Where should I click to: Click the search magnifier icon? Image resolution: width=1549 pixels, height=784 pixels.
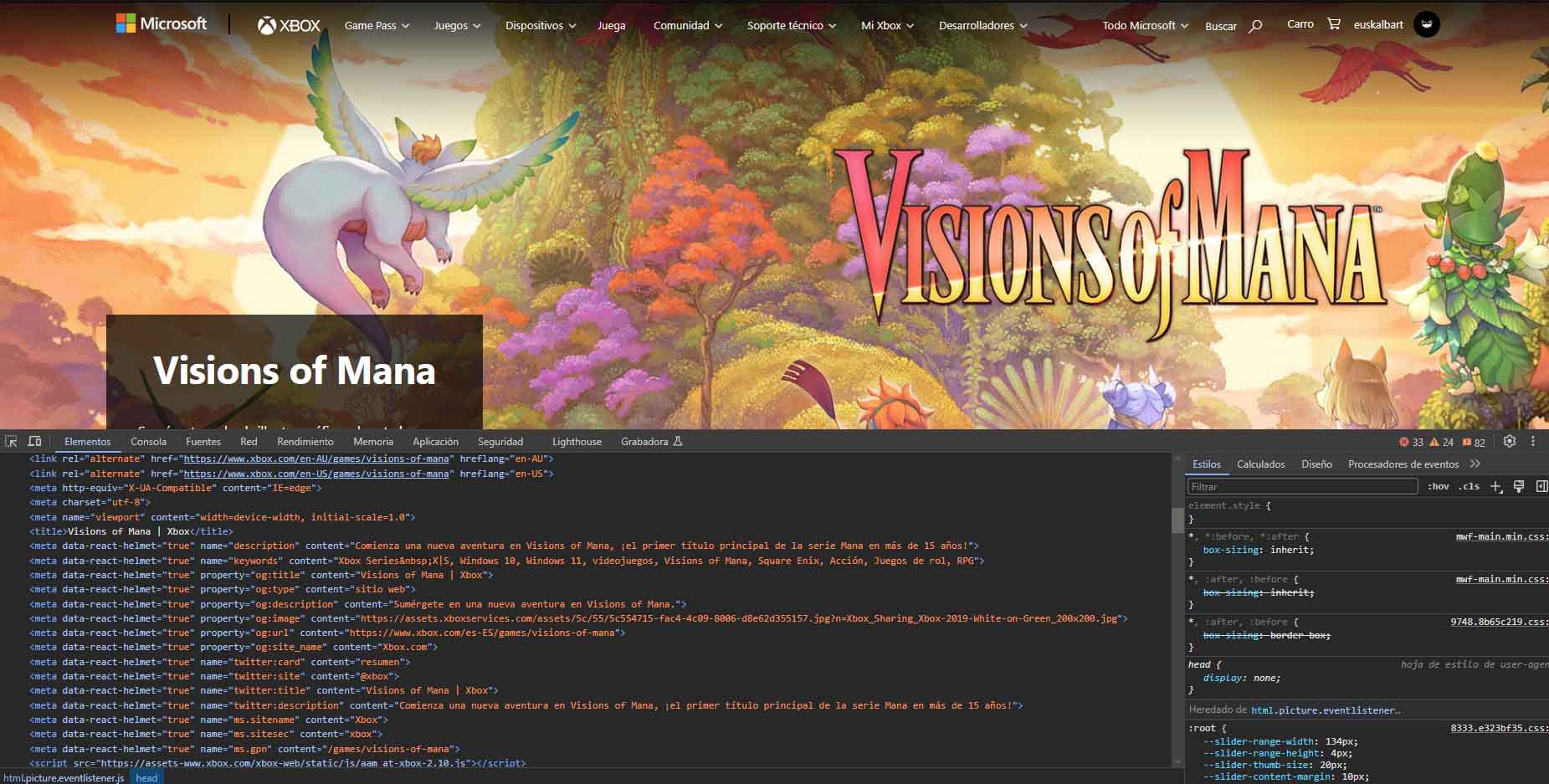1255,26
